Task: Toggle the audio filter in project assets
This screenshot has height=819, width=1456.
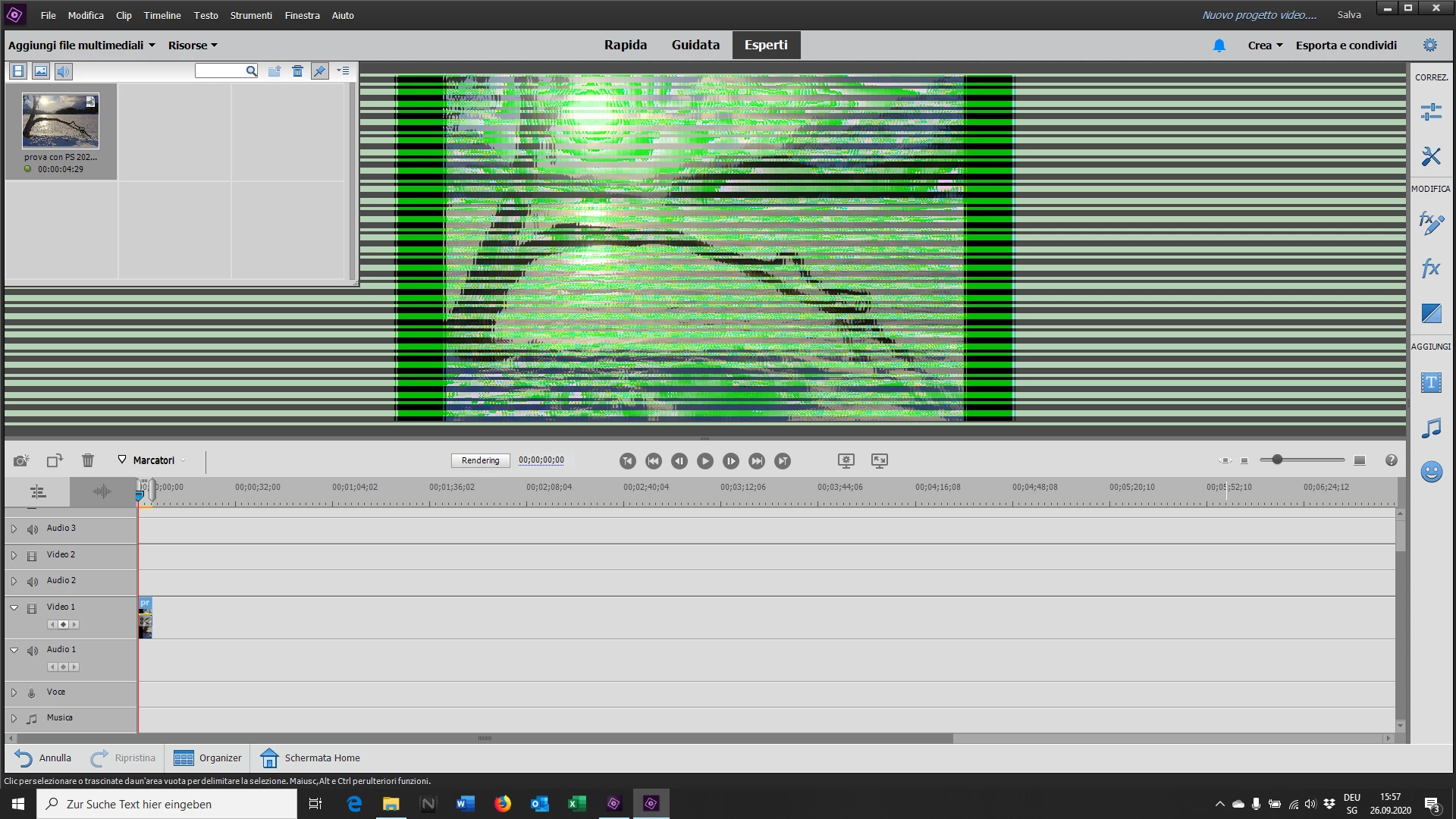Action: [63, 71]
